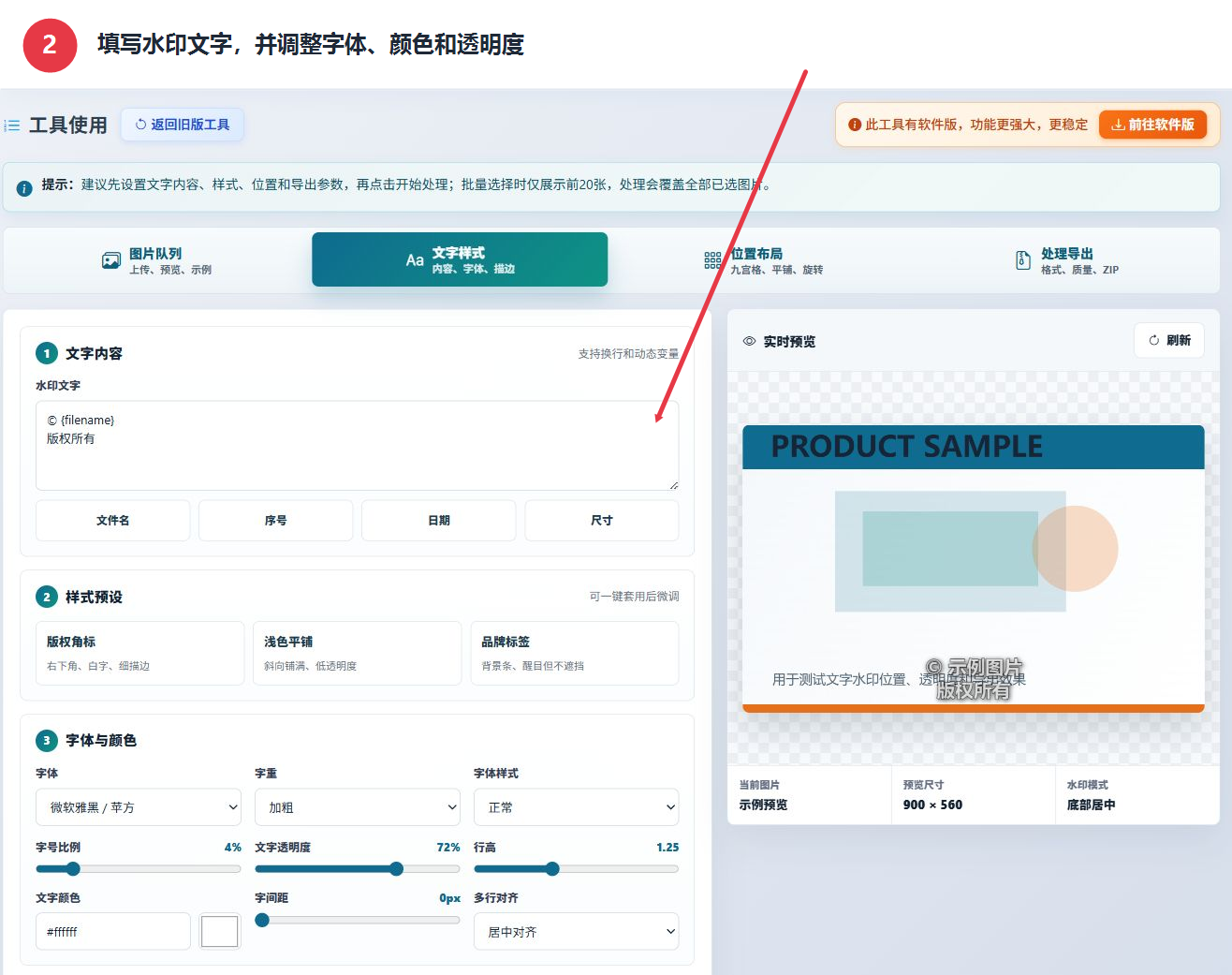The height and width of the screenshot is (975, 1232).
Task: Click the 处理导出 file icon
Action: pos(1023,260)
